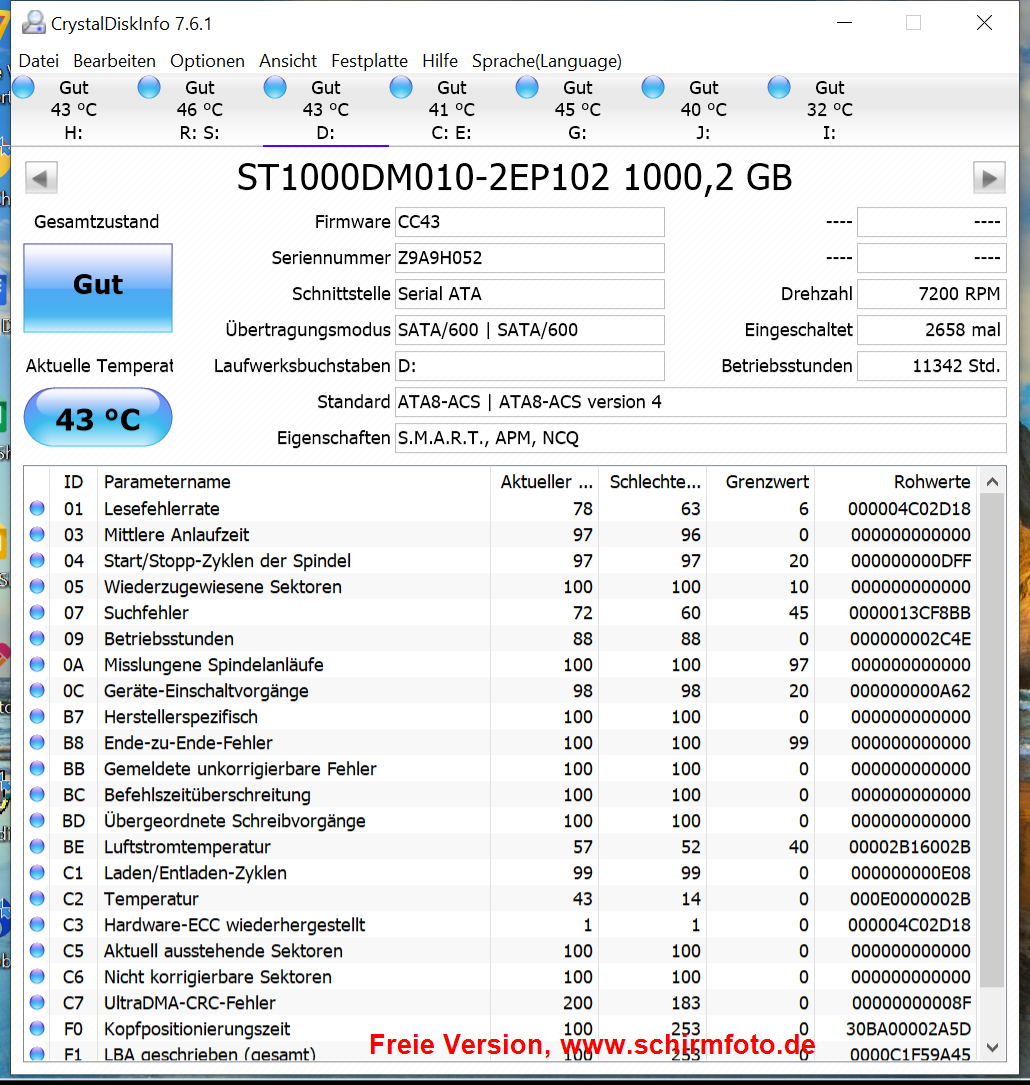Screen dimensions: 1030x1085
Task: Select the C: E: drive status orb
Action: click(401, 88)
